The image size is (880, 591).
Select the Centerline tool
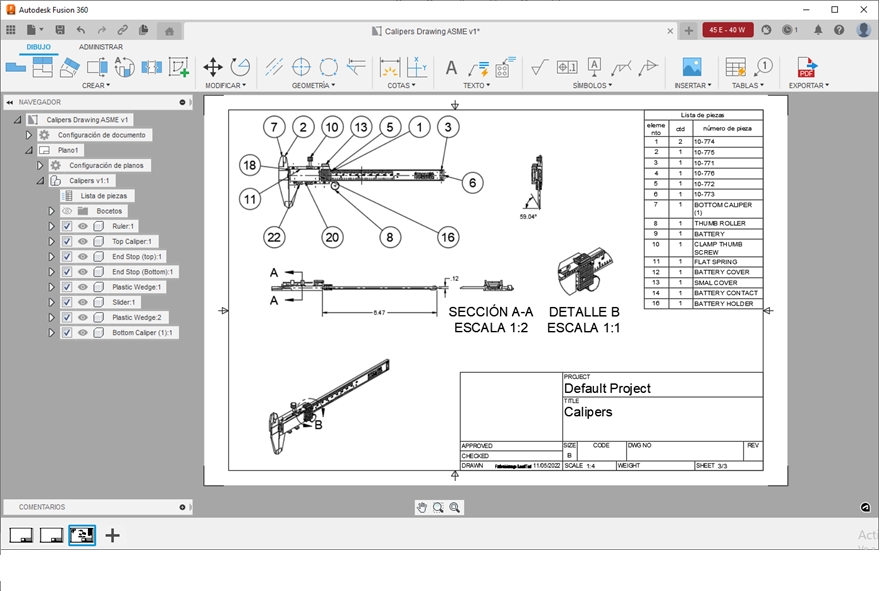tap(274, 67)
